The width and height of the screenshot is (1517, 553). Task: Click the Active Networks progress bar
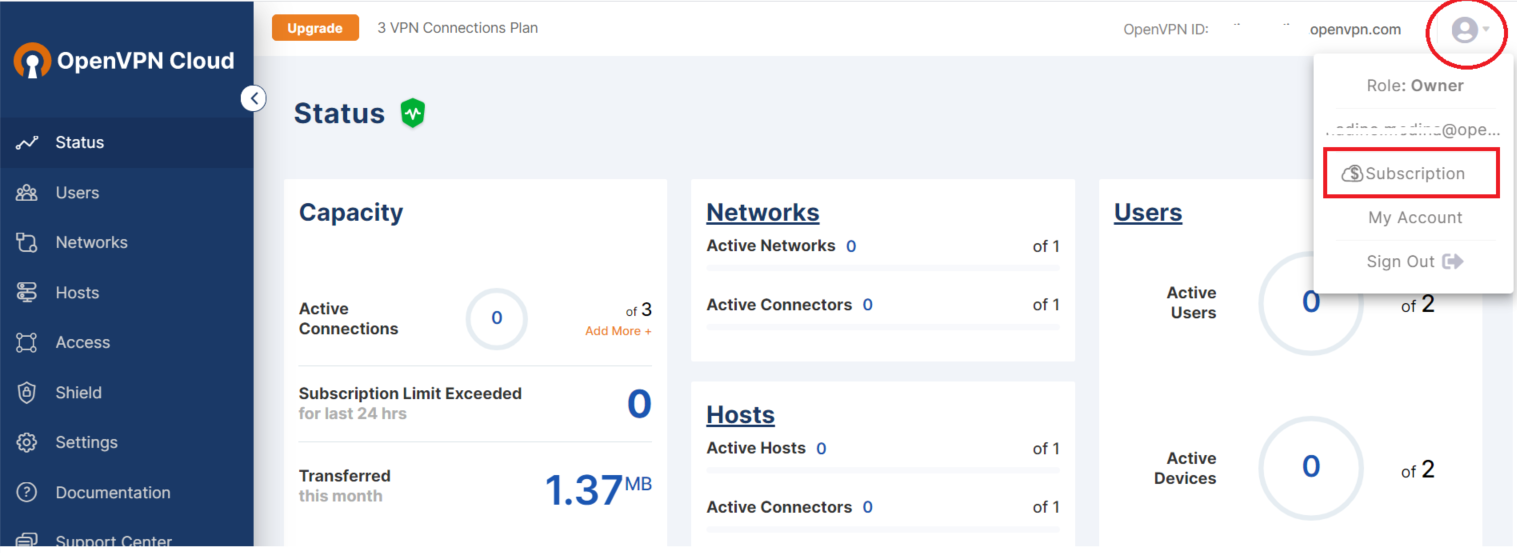(883, 268)
